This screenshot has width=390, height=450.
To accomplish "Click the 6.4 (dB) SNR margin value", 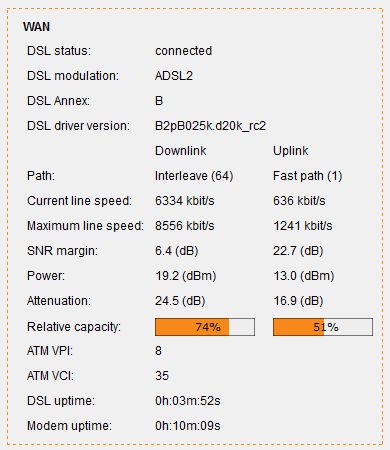I will click(177, 251).
